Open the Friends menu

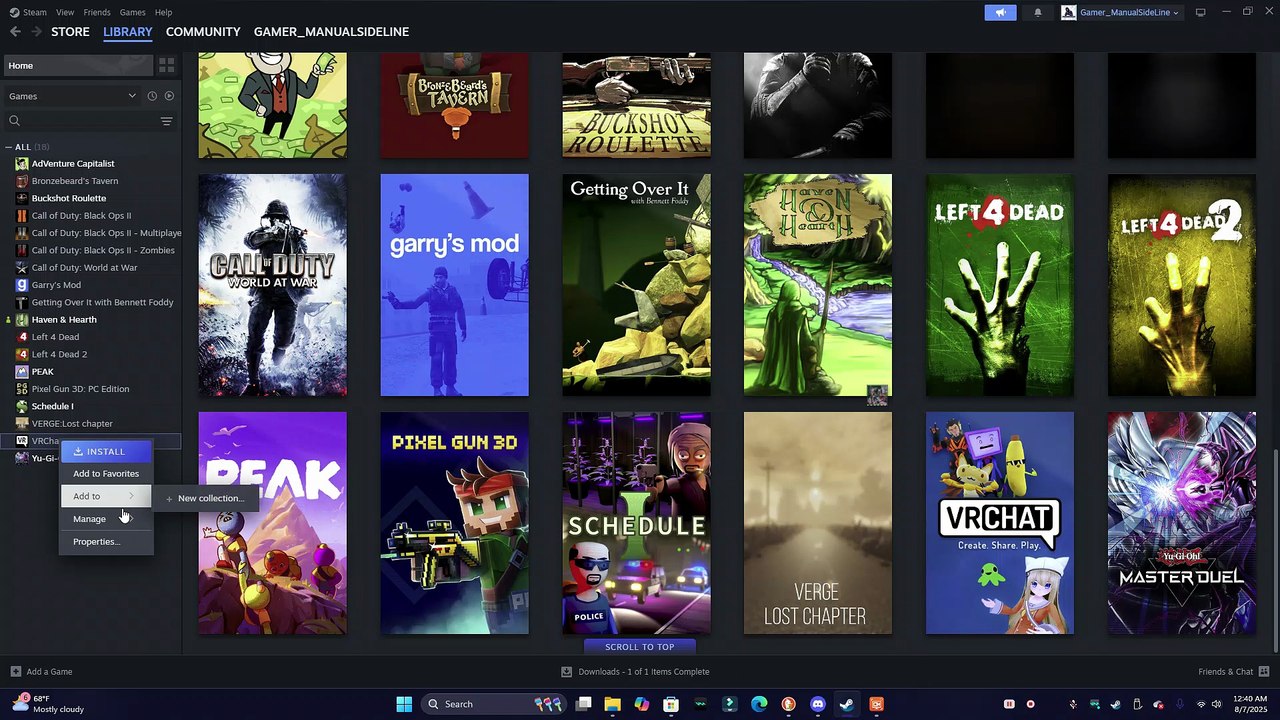coord(97,12)
